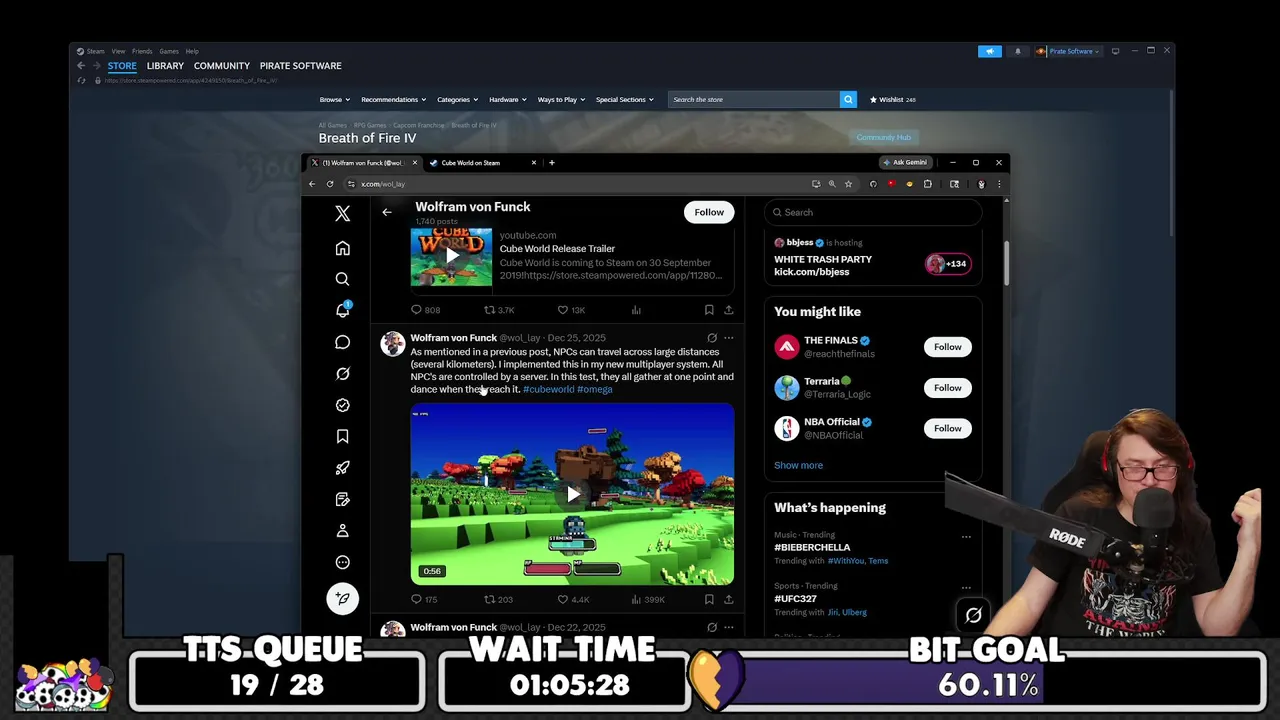Expand Recommendations dropdown in Steam store
Viewport: 1280px width, 720px height.
[393, 100]
